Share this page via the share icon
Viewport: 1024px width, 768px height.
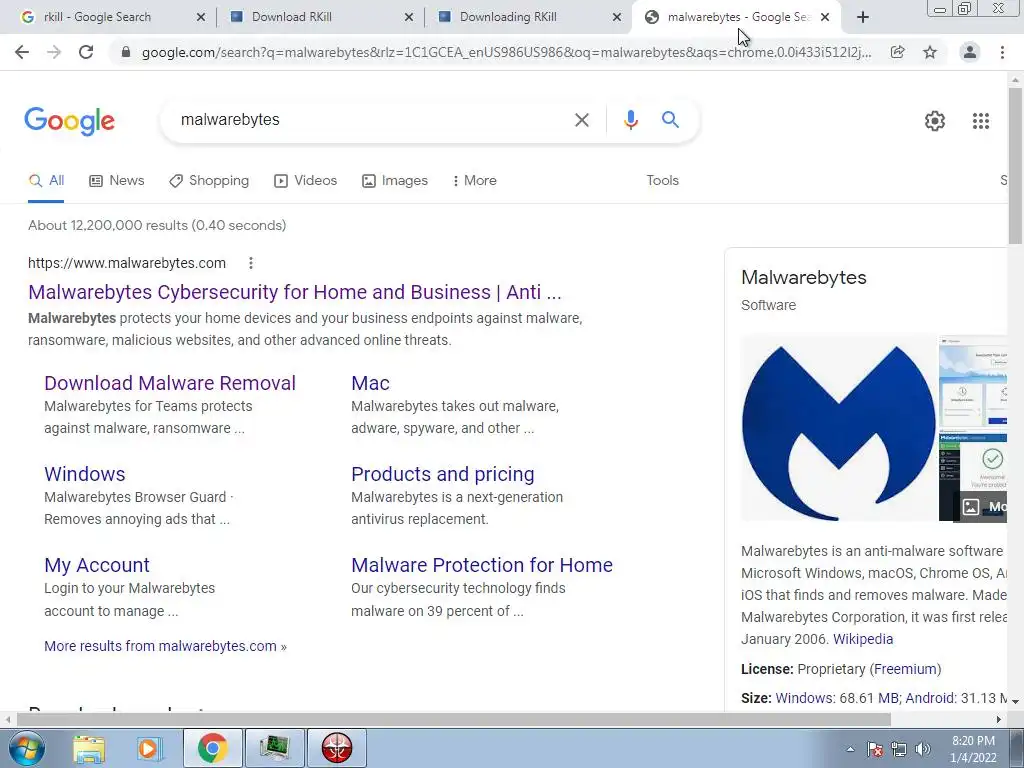pos(898,52)
